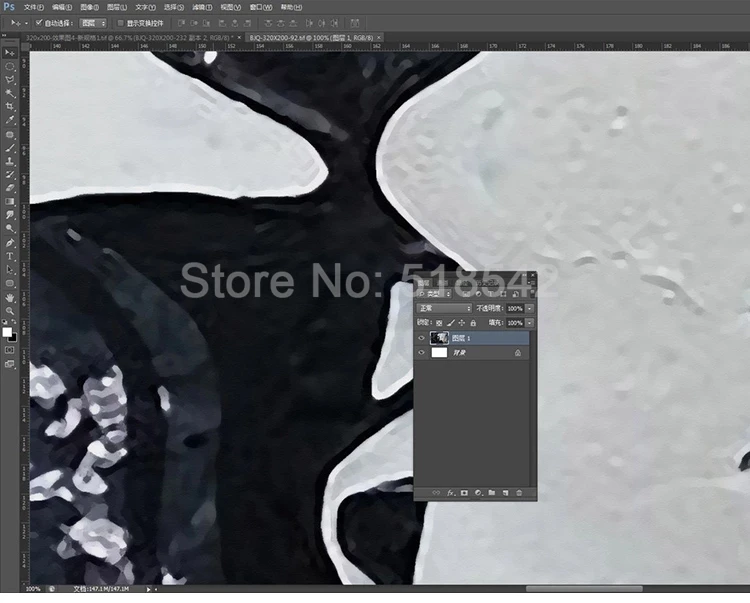Select the Hand tool

[x=10, y=298]
